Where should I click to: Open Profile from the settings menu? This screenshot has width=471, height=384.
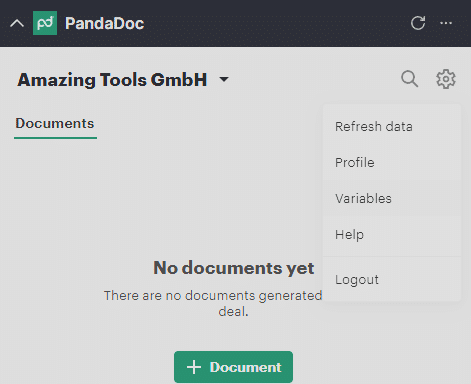(x=392, y=163)
